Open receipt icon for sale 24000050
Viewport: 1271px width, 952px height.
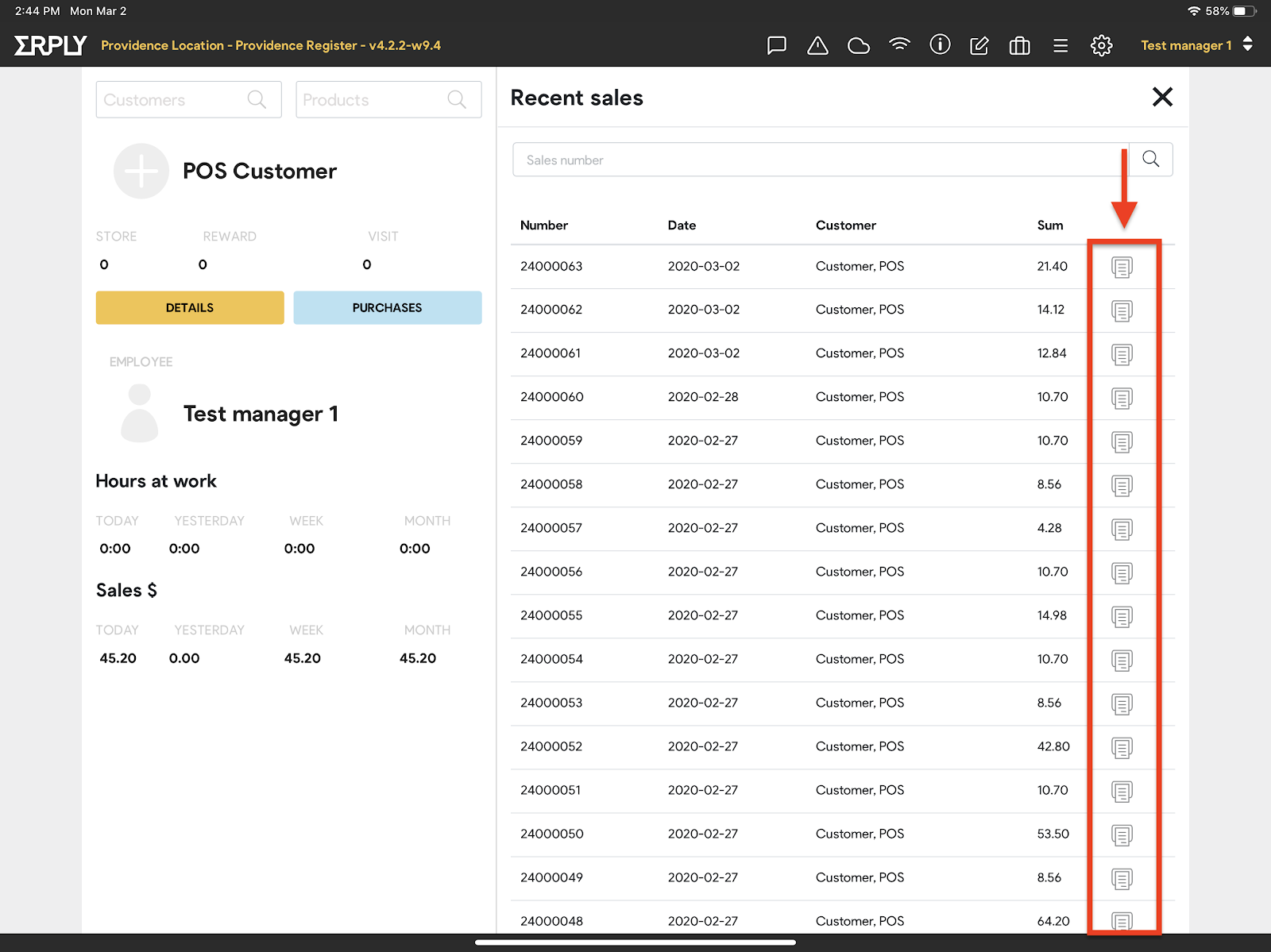point(1122,835)
